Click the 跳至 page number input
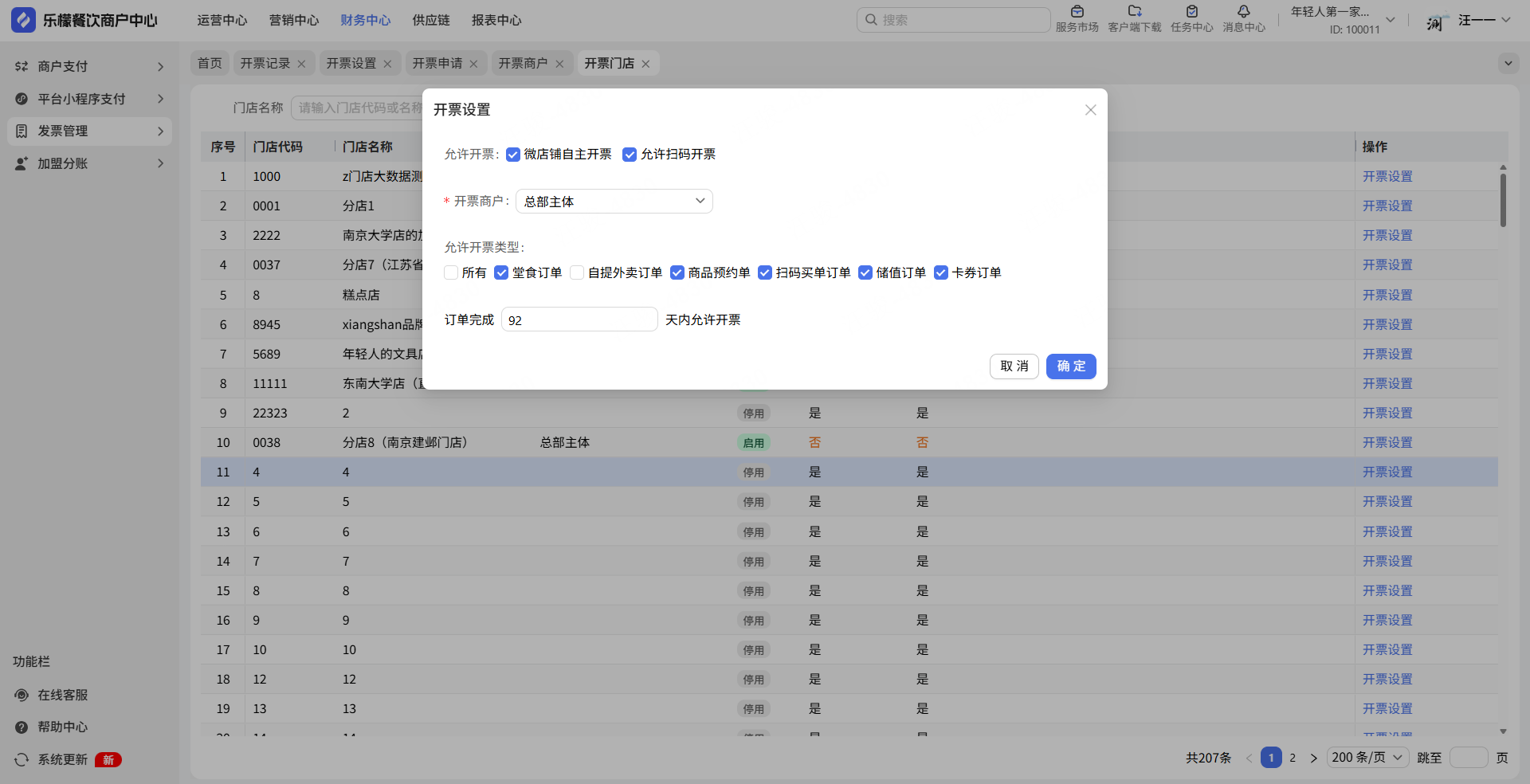Image resolution: width=1530 pixels, height=784 pixels. tap(1469, 758)
